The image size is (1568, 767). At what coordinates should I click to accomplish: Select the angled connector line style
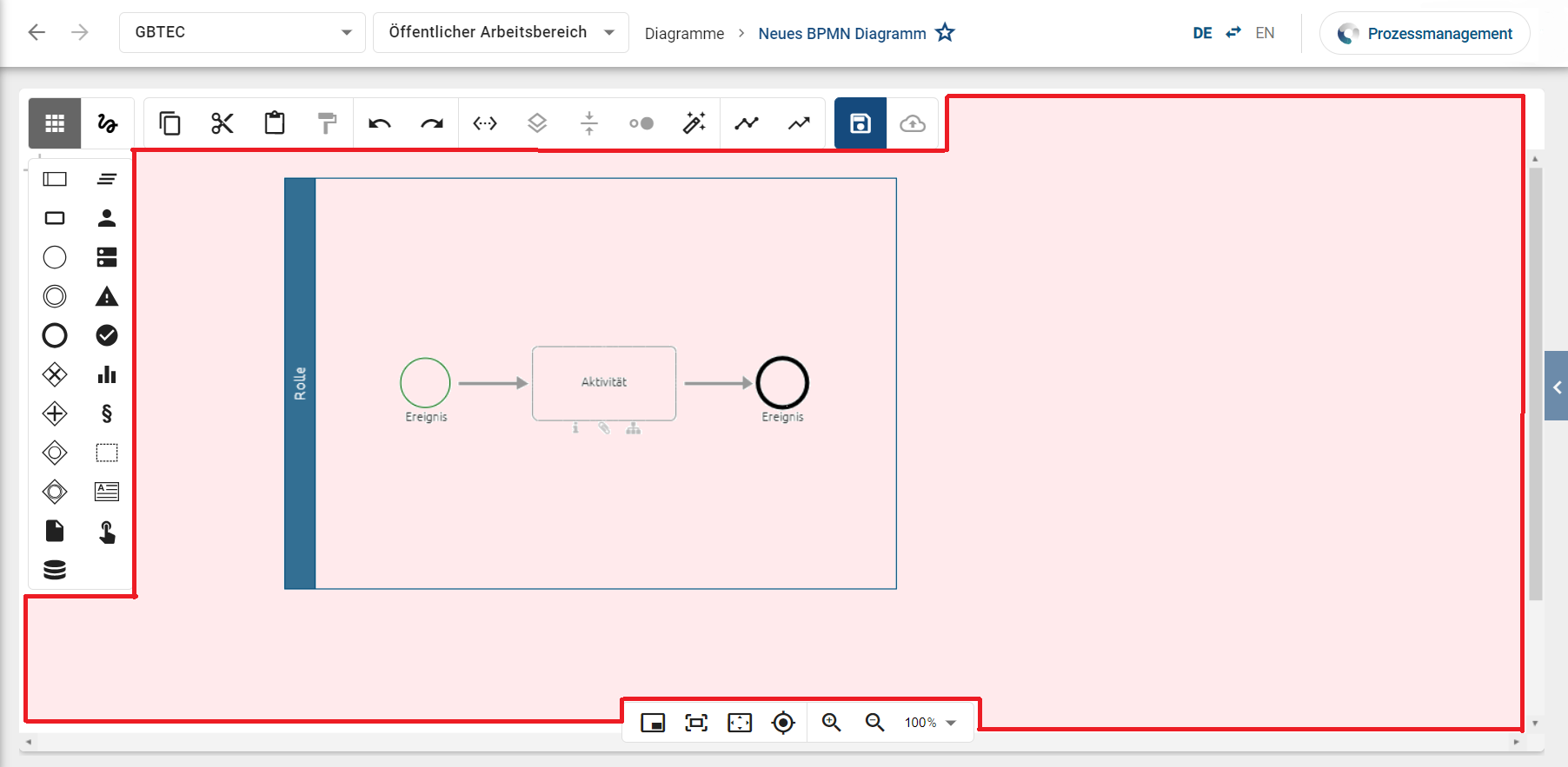[x=747, y=123]
